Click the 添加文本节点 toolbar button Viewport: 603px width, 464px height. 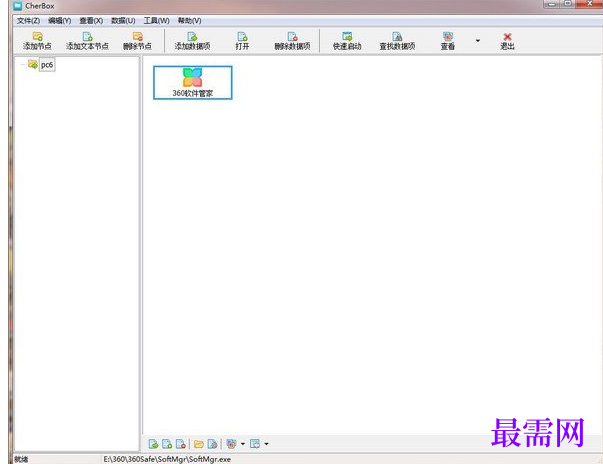pos(87,41)
